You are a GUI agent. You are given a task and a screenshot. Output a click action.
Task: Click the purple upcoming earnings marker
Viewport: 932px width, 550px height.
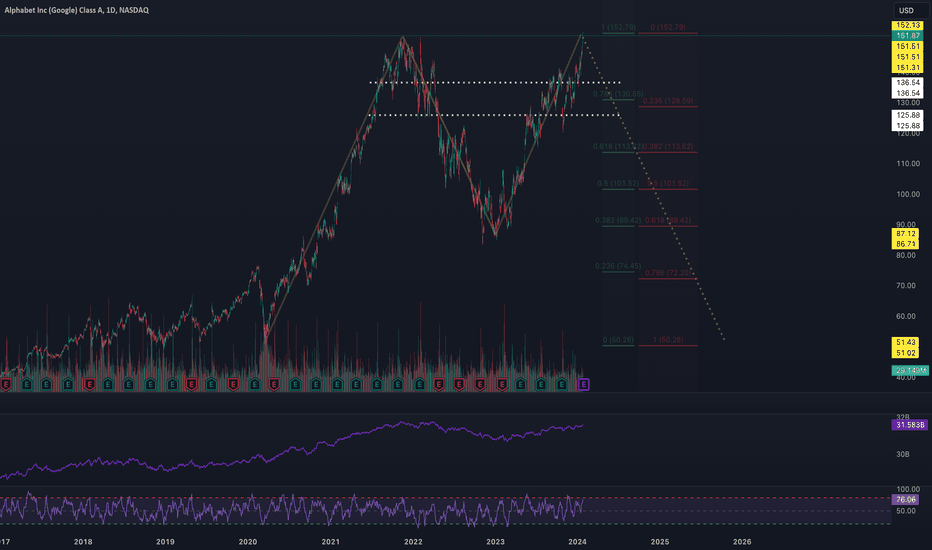coord(585,384)
